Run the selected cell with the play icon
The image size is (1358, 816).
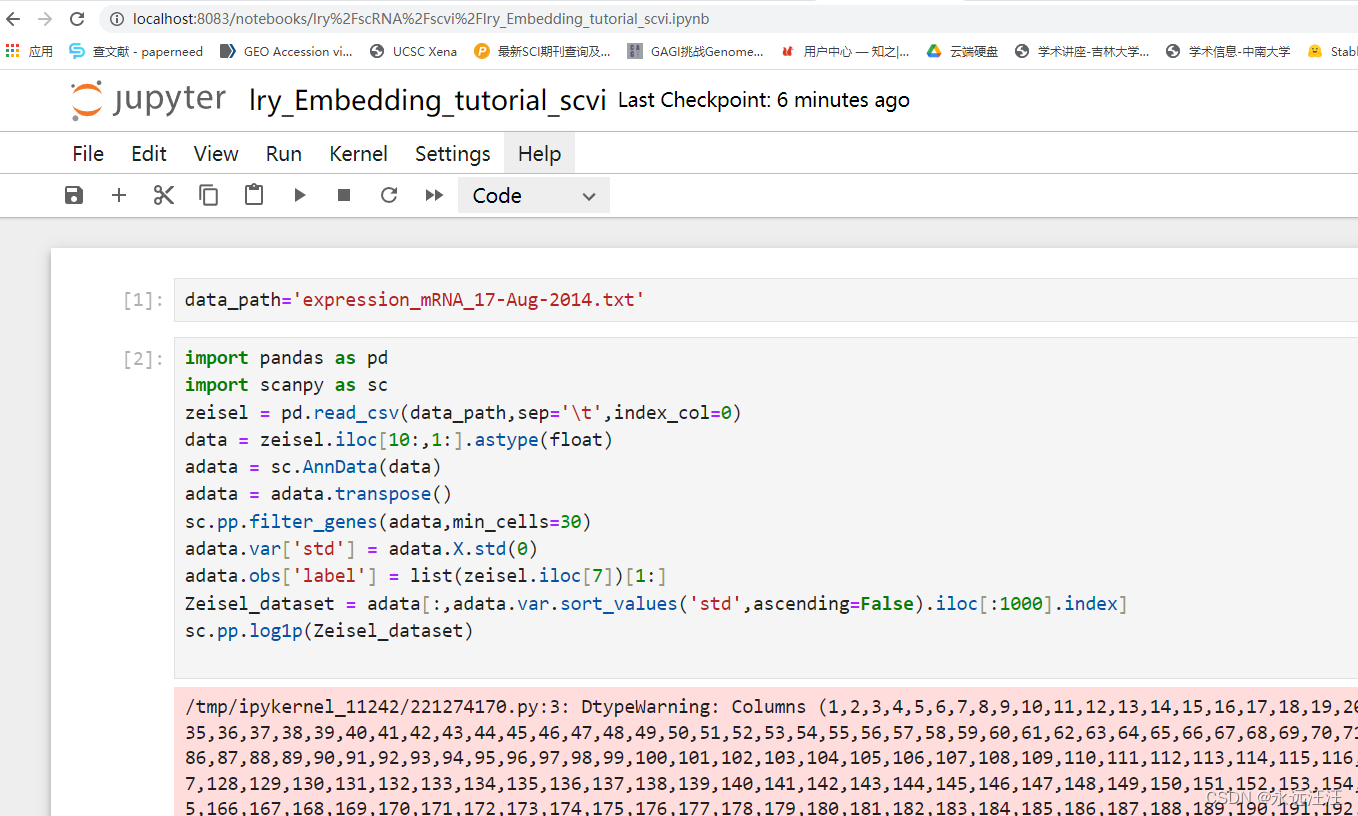click(299, 195)
